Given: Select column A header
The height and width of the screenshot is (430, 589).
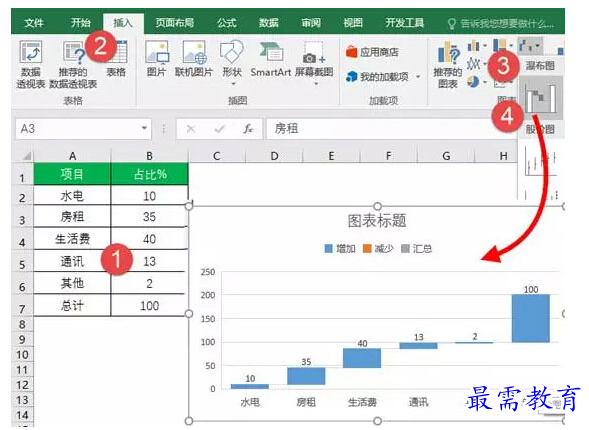Looking at the screenshot, I should tap(72, 156).
